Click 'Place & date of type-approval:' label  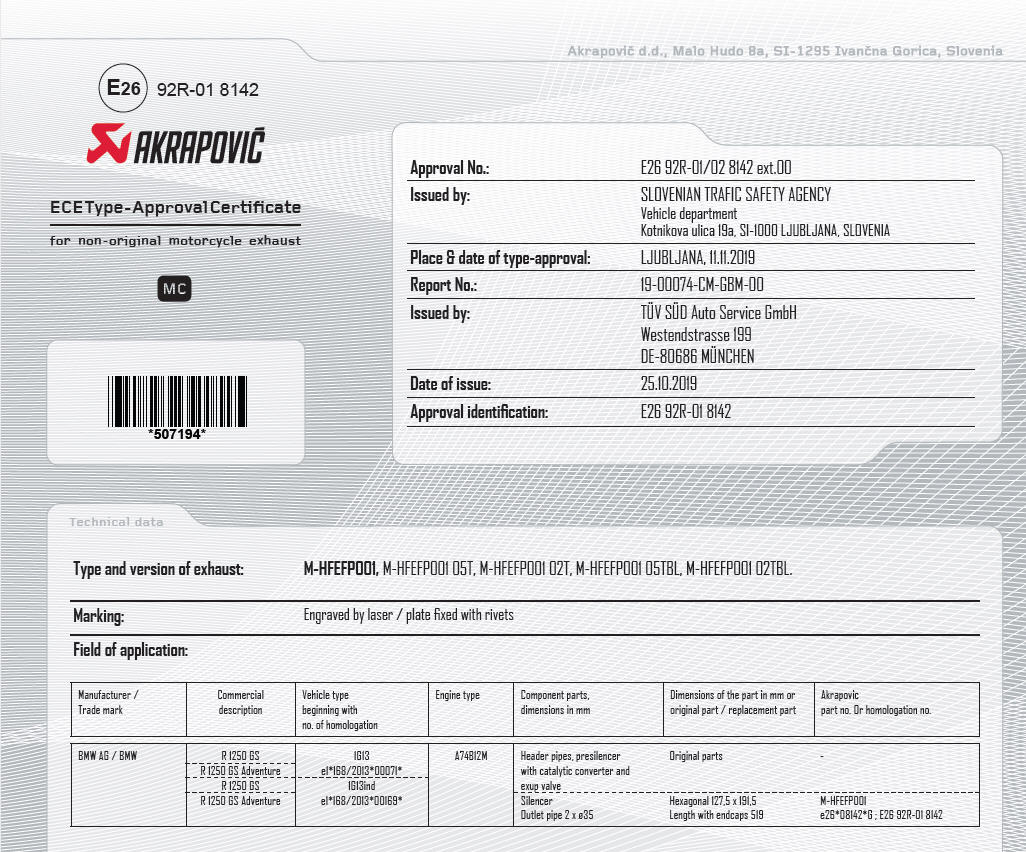click(x=500, y=258)
